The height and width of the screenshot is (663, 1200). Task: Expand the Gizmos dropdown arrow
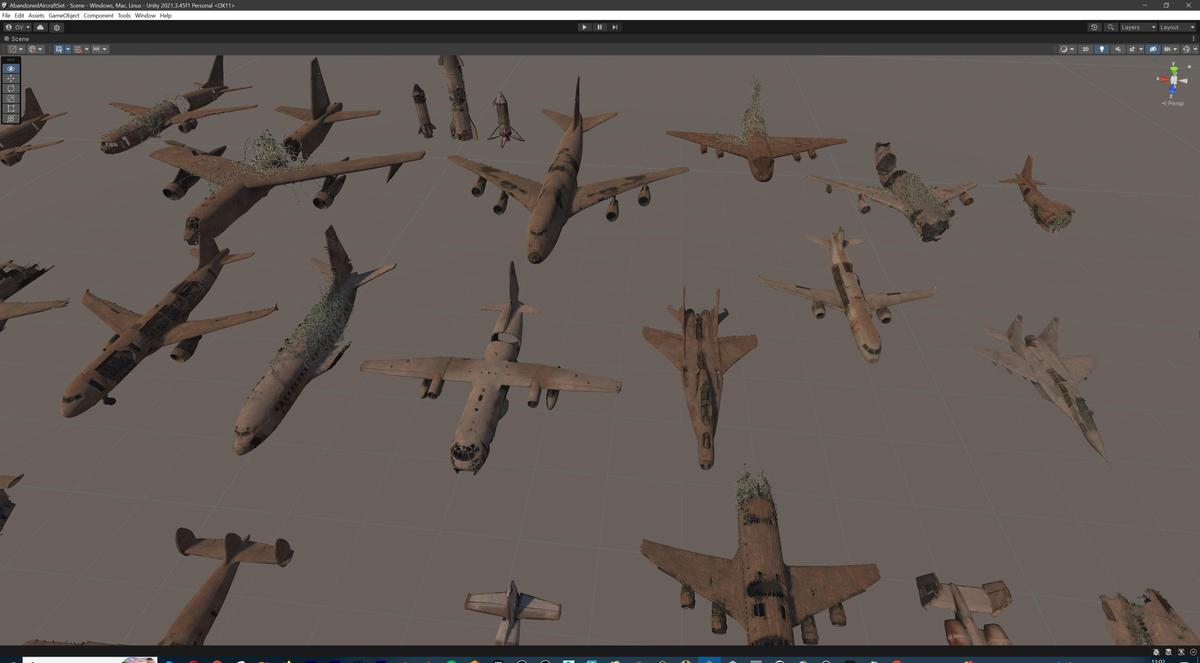pos(1195,49)
